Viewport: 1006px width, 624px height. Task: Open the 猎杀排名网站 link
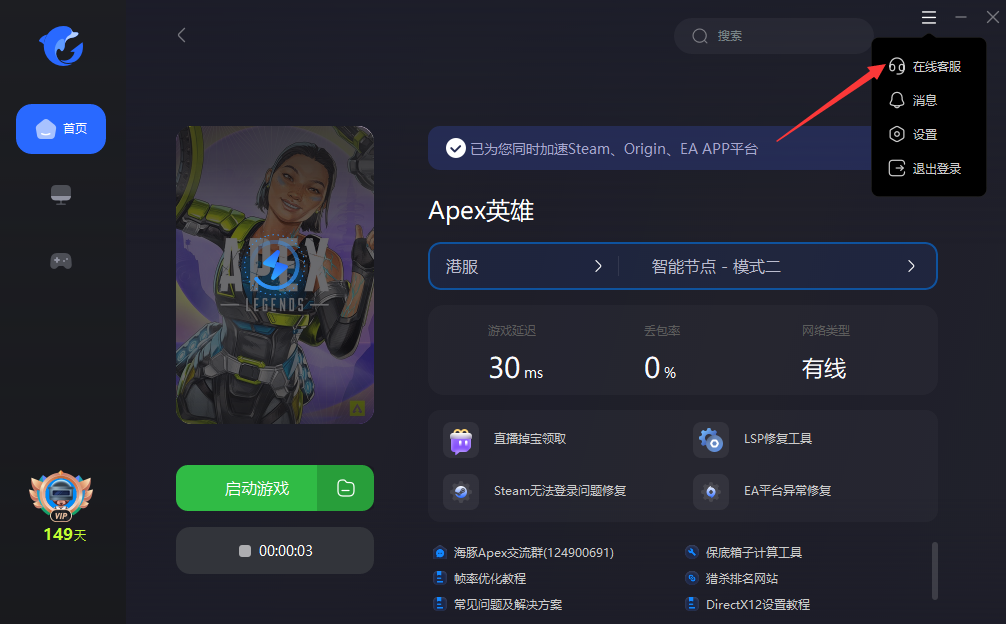point(742,578)
